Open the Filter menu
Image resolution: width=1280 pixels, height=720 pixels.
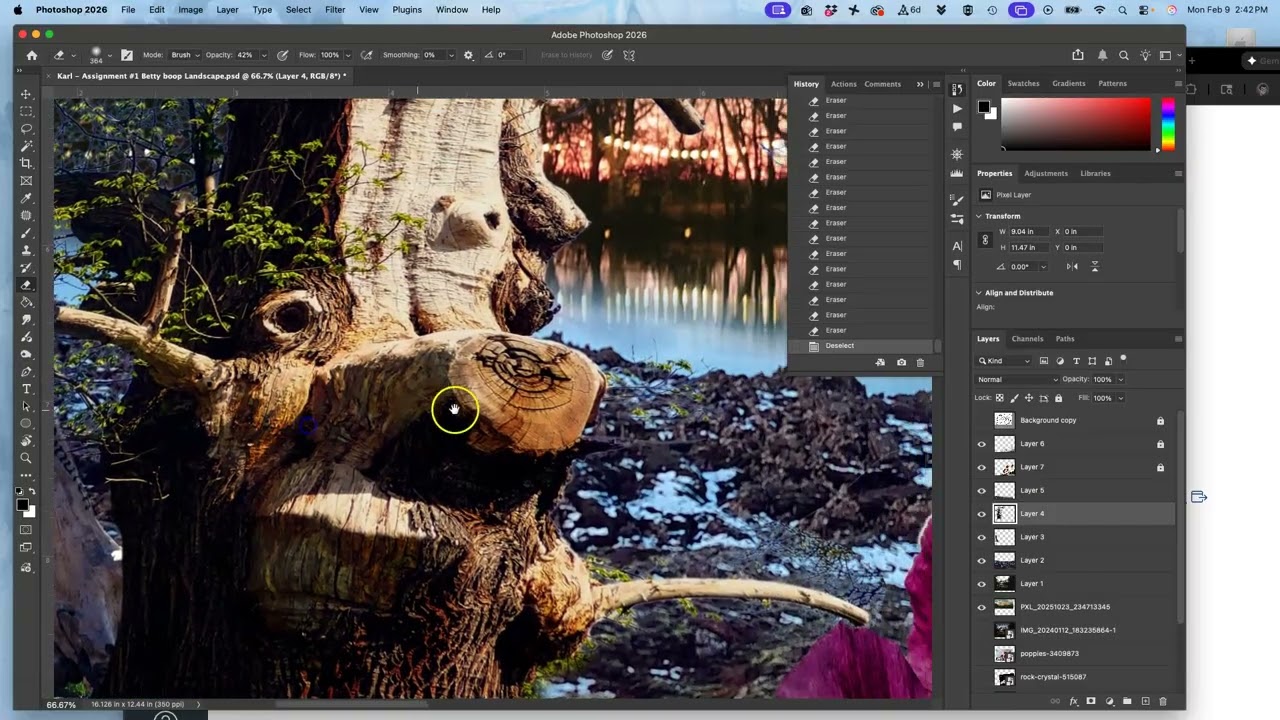coord(335,10)
